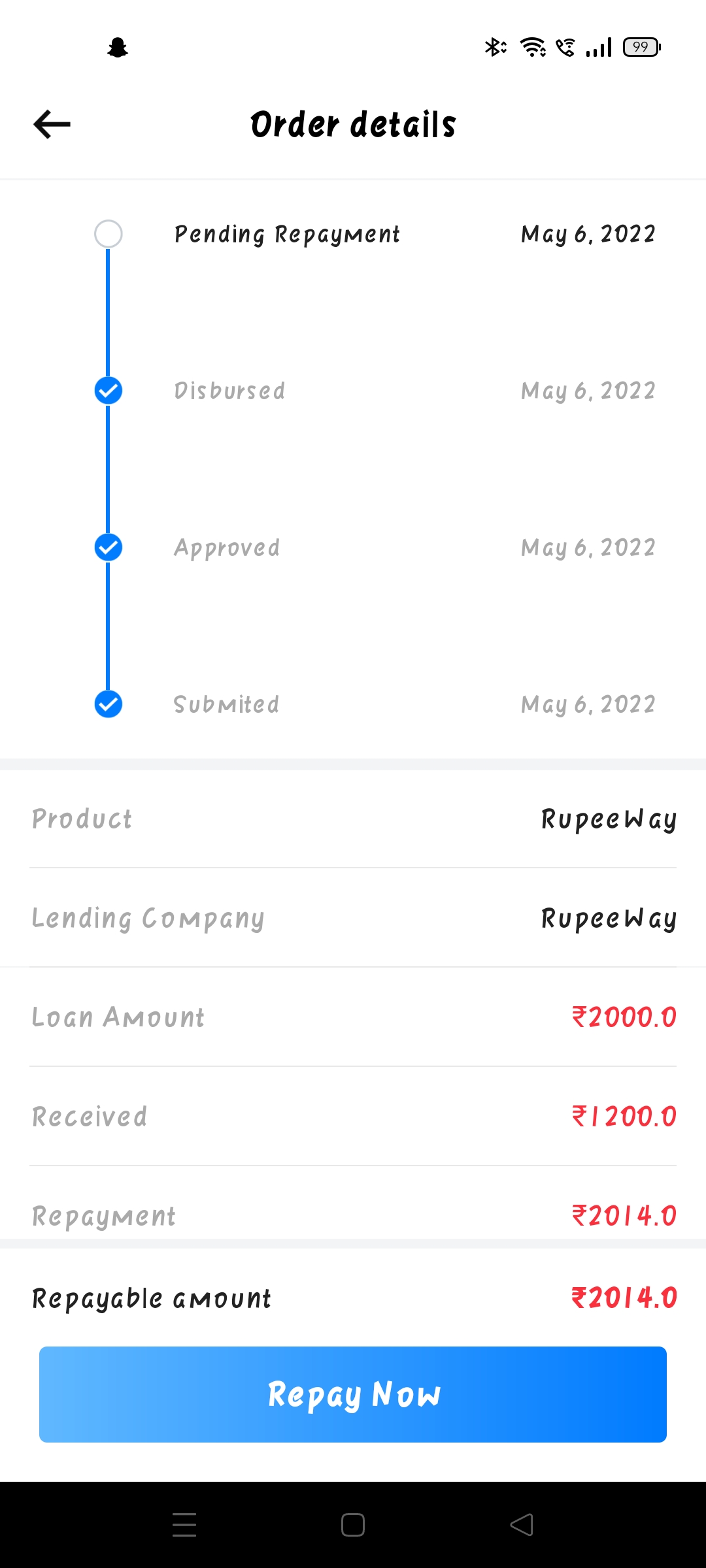
Task: Tap the Pending Repayment status label
Action: point(287,235)
